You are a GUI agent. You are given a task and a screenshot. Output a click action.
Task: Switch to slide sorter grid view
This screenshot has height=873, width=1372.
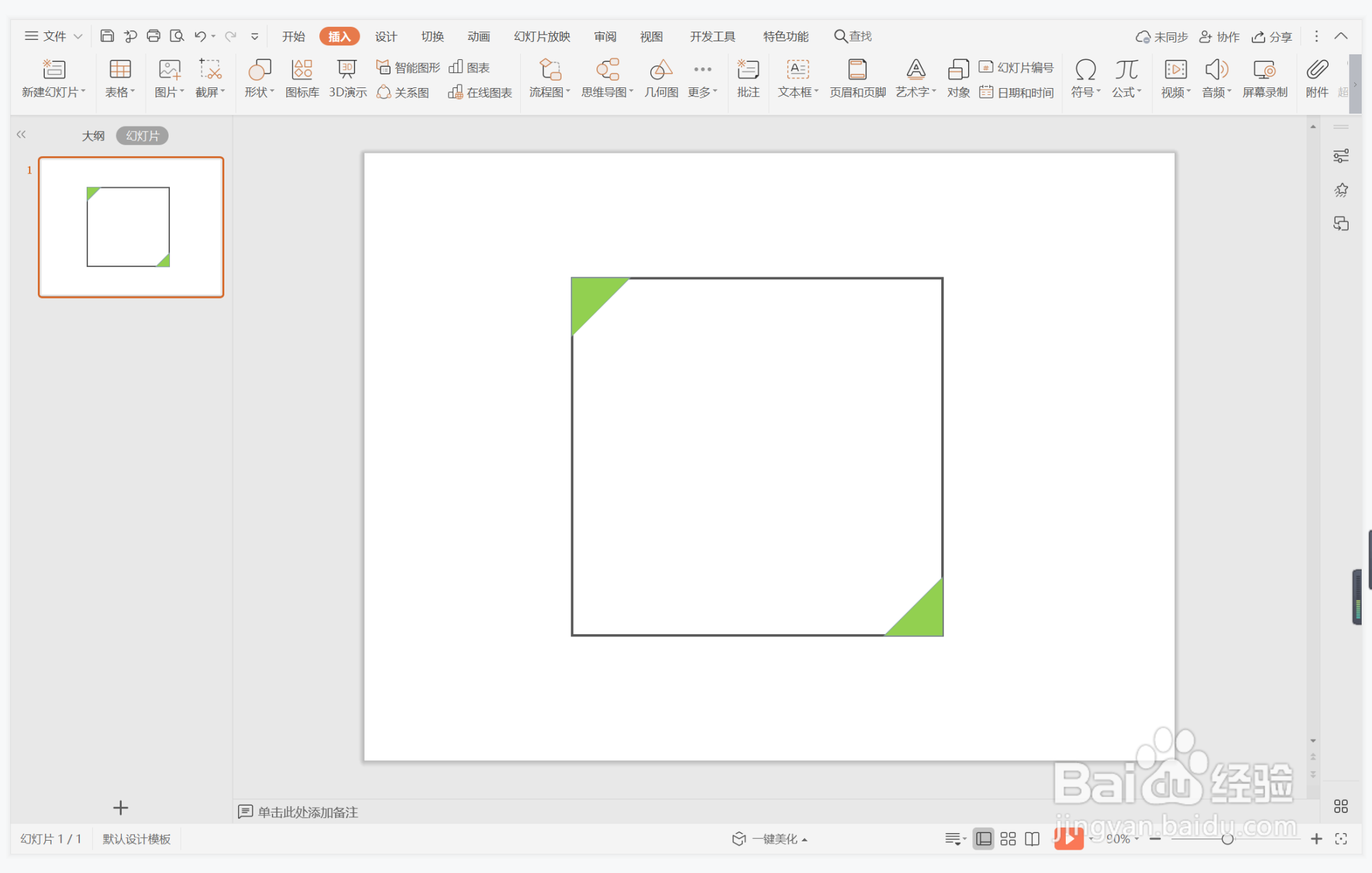pyautogui.click(x=1008, y=839)
